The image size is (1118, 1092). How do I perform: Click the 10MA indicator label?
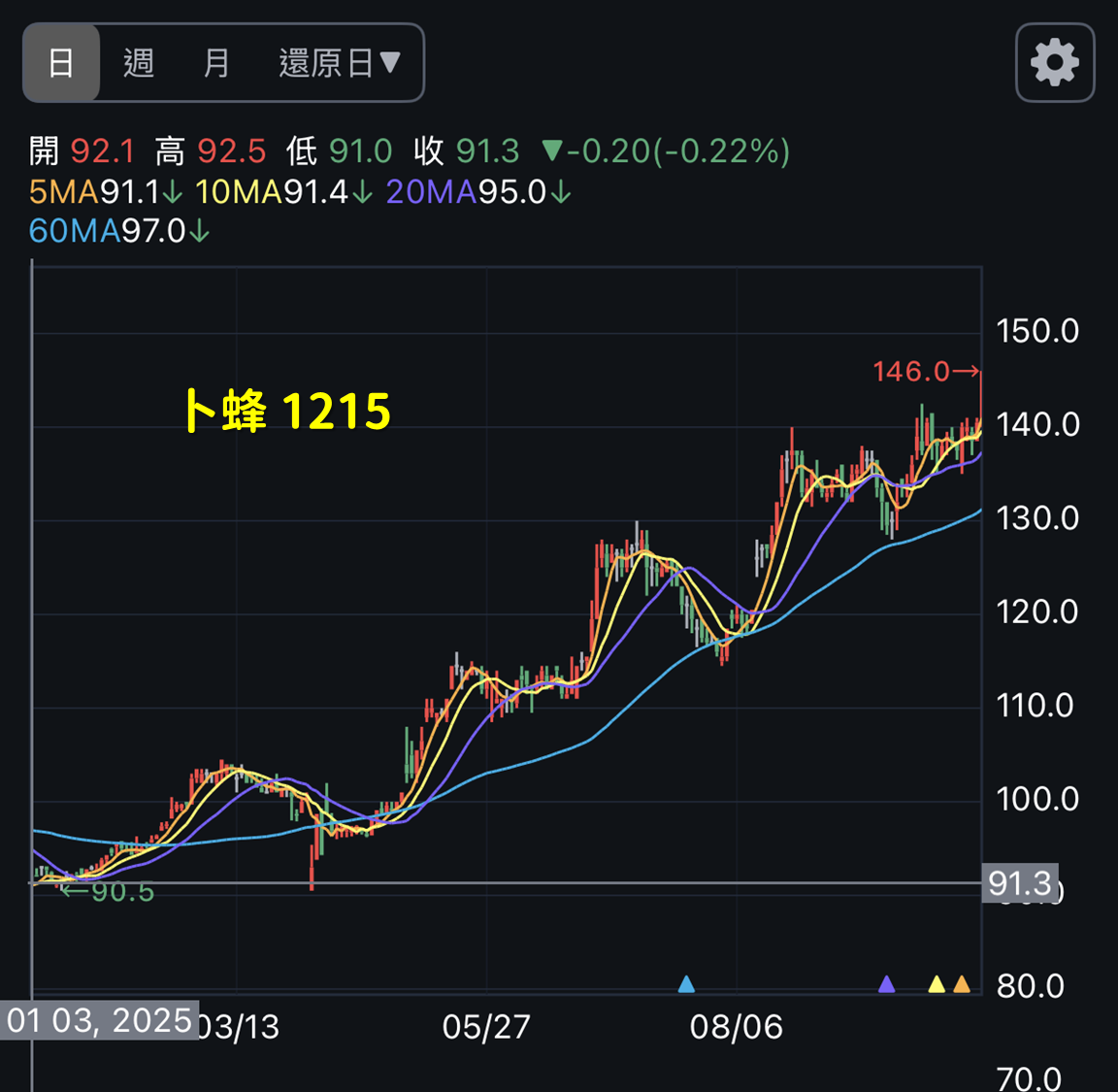pos(238,192)
